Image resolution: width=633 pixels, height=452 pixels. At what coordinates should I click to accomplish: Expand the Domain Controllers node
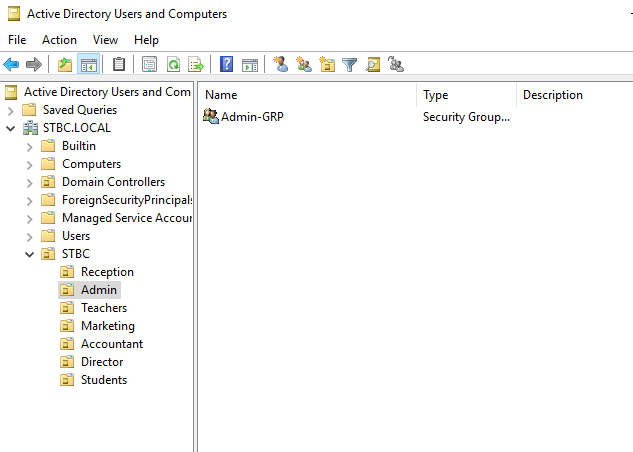tap(29, 183)
